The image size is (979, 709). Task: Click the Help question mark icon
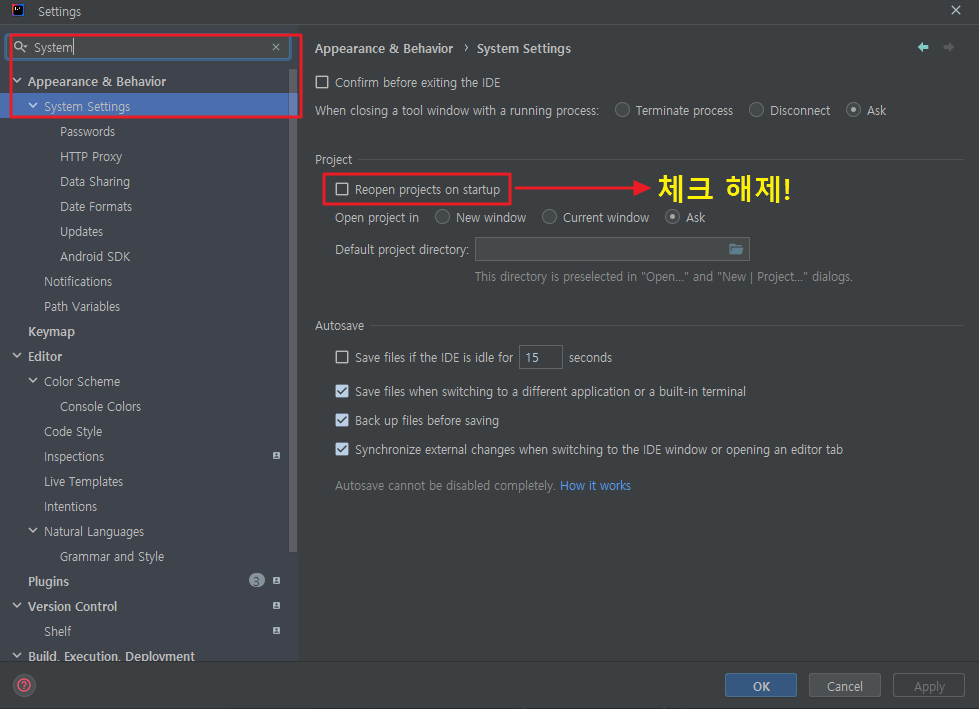tap(22, 685)
